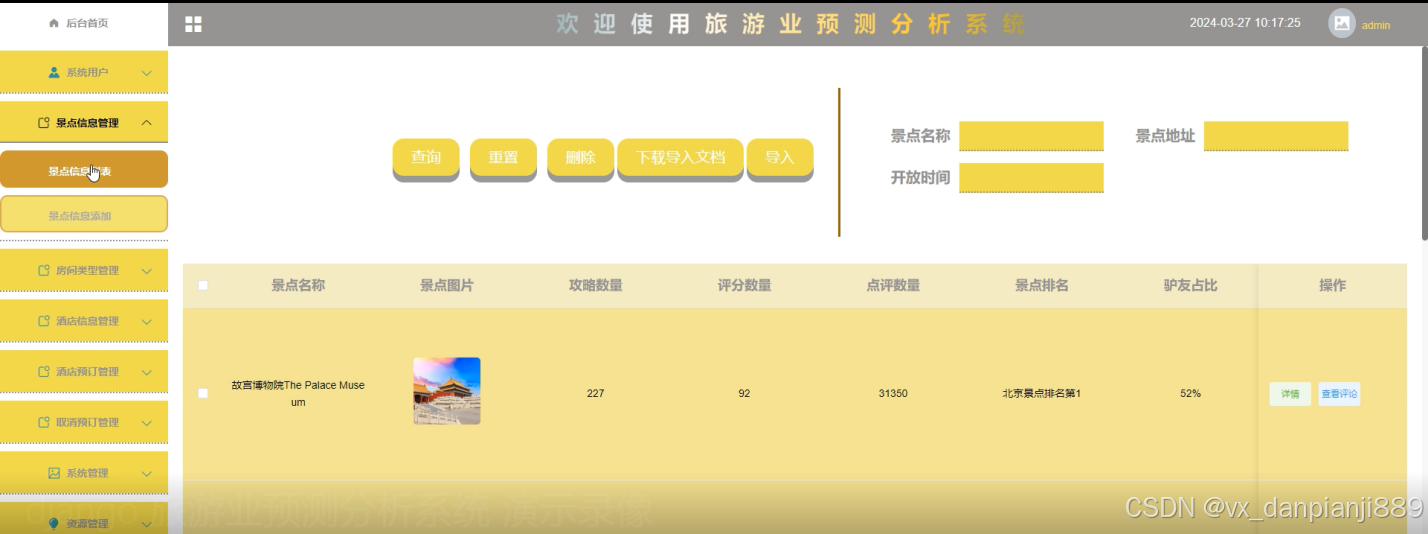This screenshot has height=534, width=1428.
Task: Expand the 系统用户 menu chevron
Action: coord(147,73)
